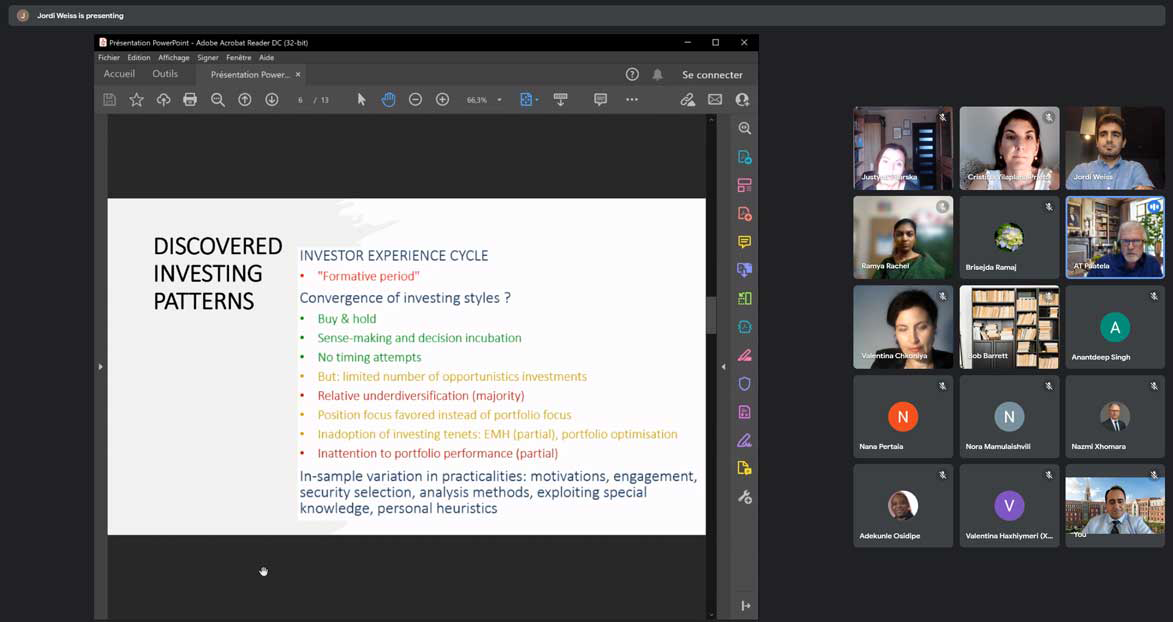Click the print icon in Acrobat toolbar
Image resolution: width=1173 pixels, height=622 pixels.
click(x=190, y=100)
